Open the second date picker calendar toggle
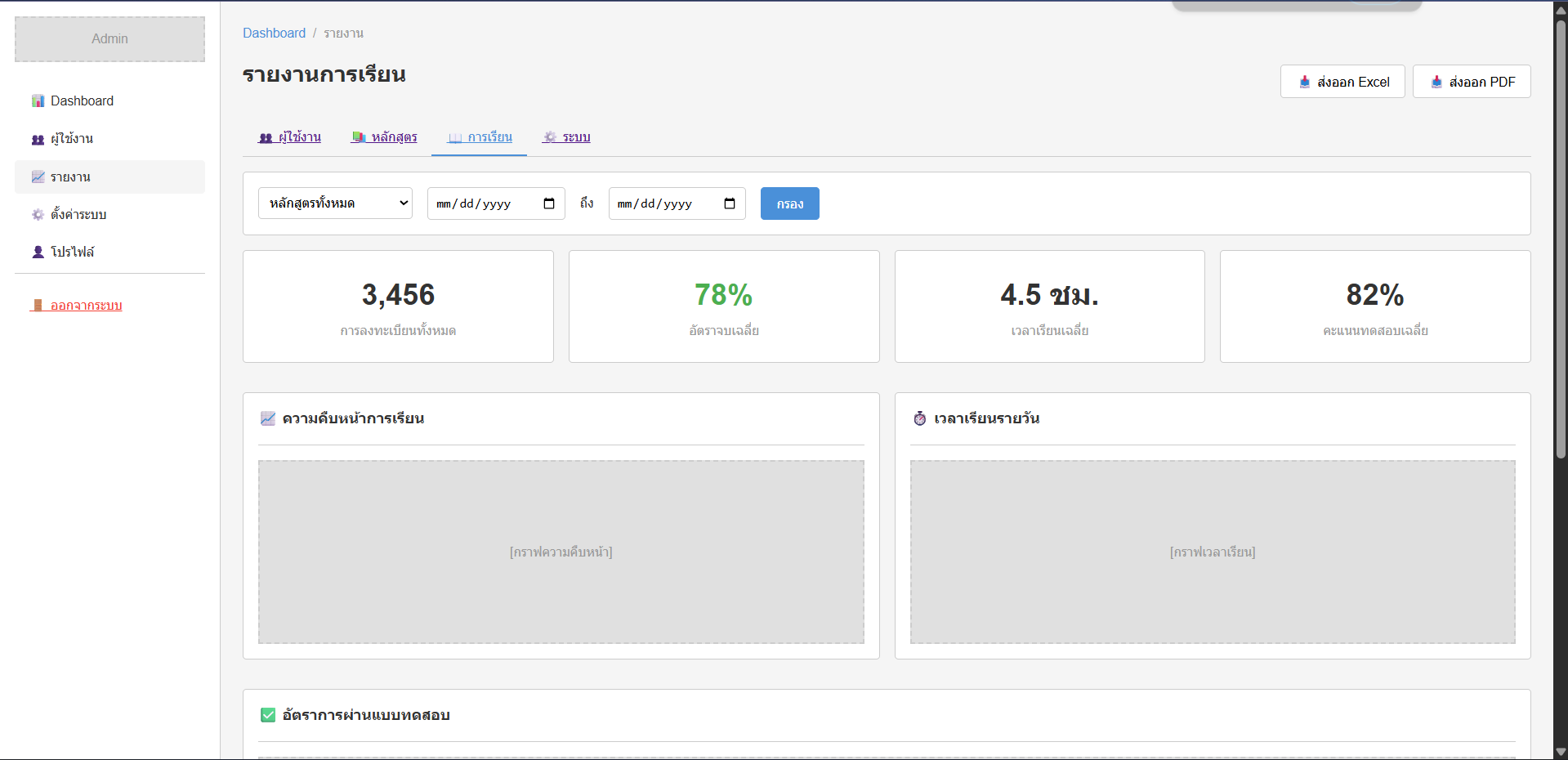This screenshot has height=760, width=1568. pyautogui.click(x=730, y=203)
